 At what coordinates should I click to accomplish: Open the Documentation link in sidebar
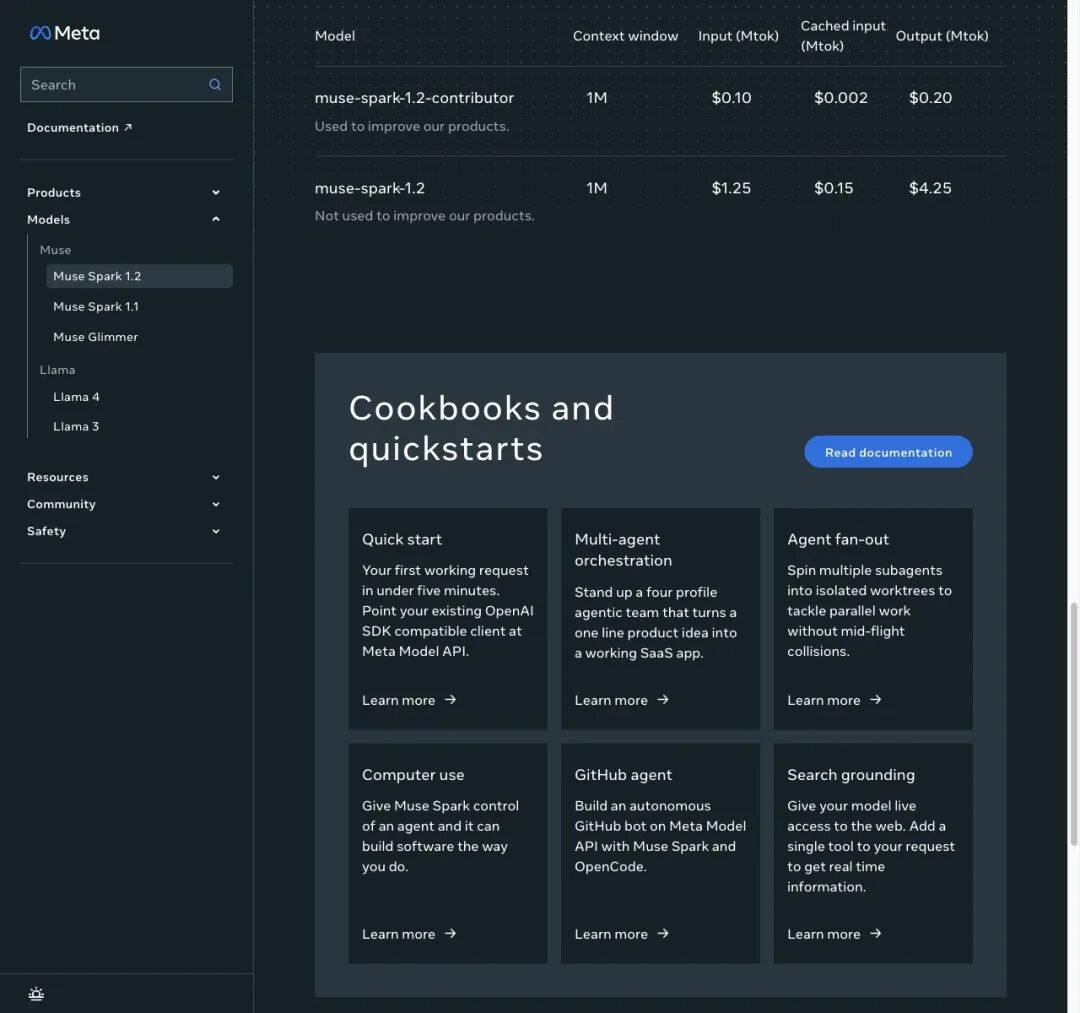pyautogui.click(x=79, y=127)
